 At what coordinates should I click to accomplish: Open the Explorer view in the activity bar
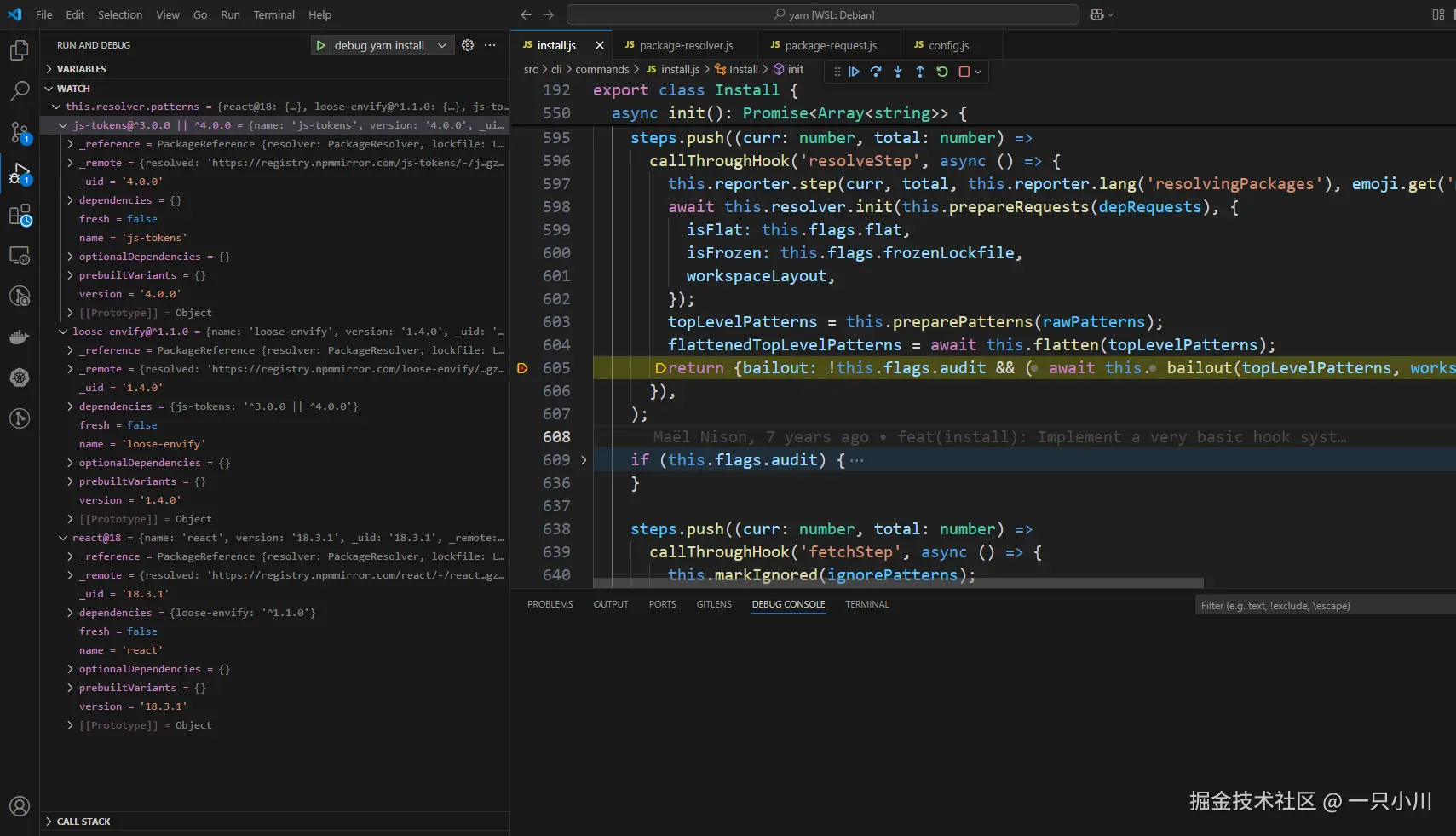pos(20,50)
